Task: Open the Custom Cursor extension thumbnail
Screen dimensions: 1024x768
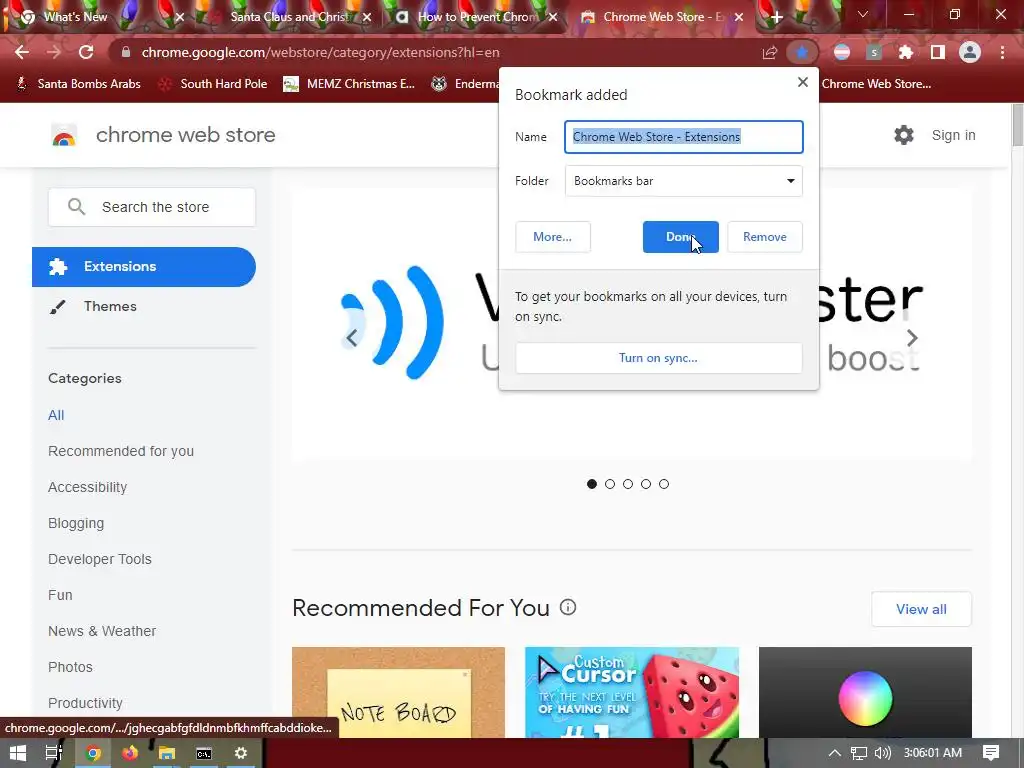Action: [632, 692]
